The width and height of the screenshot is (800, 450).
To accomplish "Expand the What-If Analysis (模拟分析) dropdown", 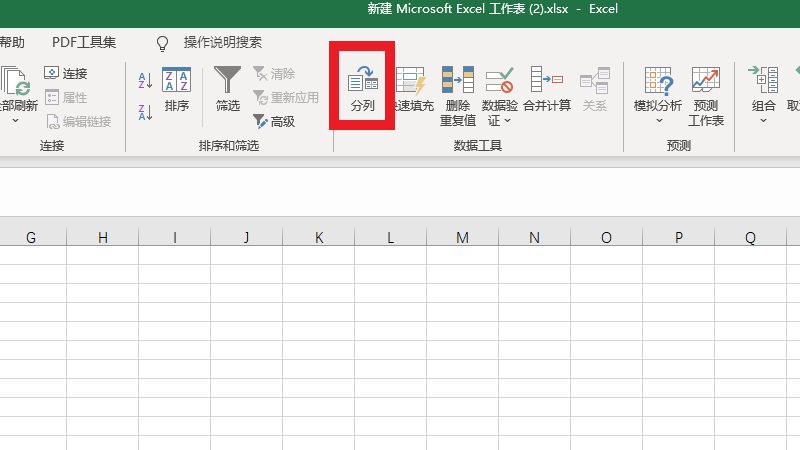I will (659, 121).
